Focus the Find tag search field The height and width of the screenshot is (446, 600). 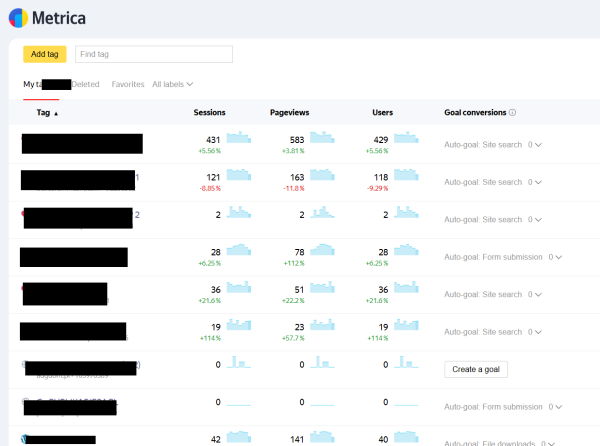pyautogui.click(x=154, y=54)
